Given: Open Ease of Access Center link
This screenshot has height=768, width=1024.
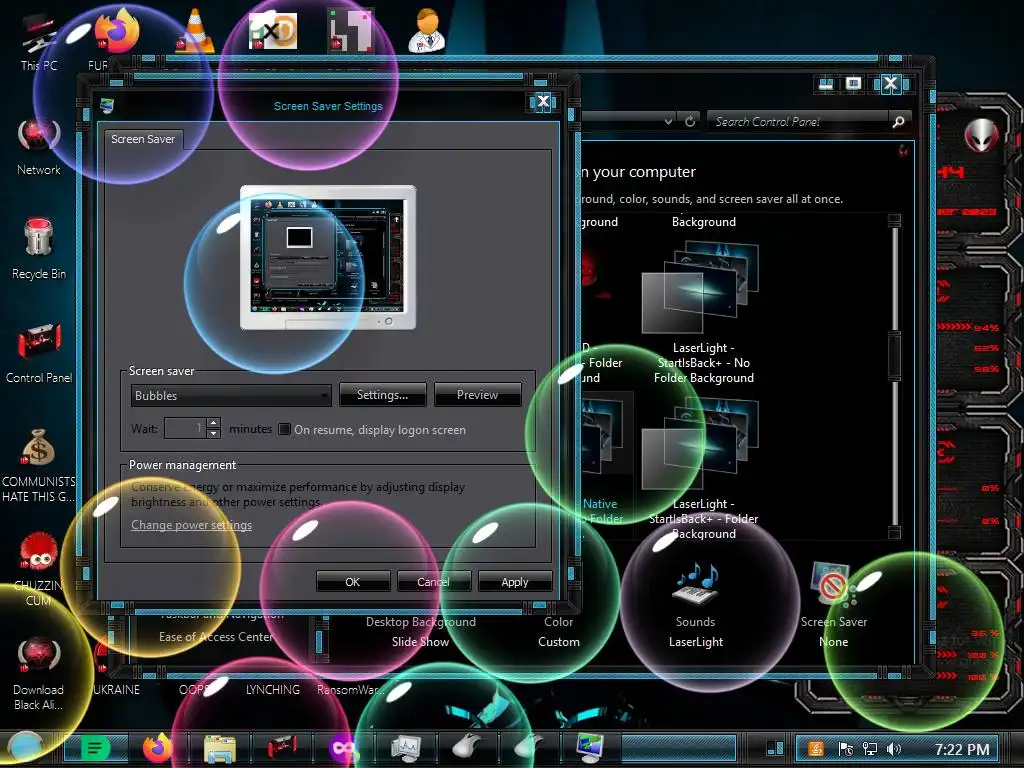Looking at the screenshot, I should point(216,637).
